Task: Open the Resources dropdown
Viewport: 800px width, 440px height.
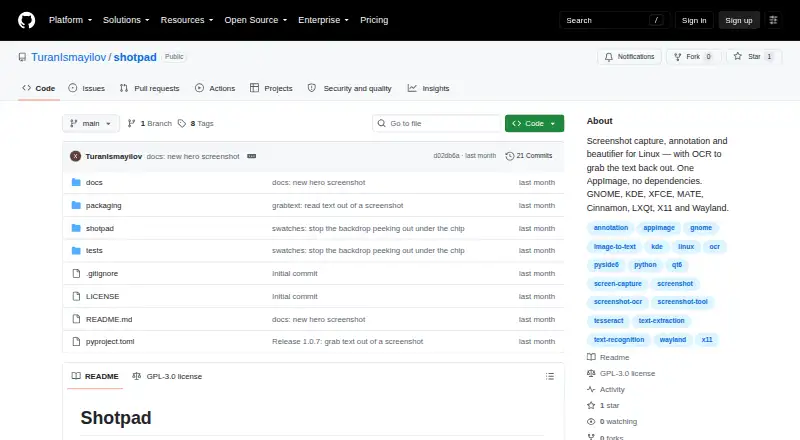Action: 187,20
